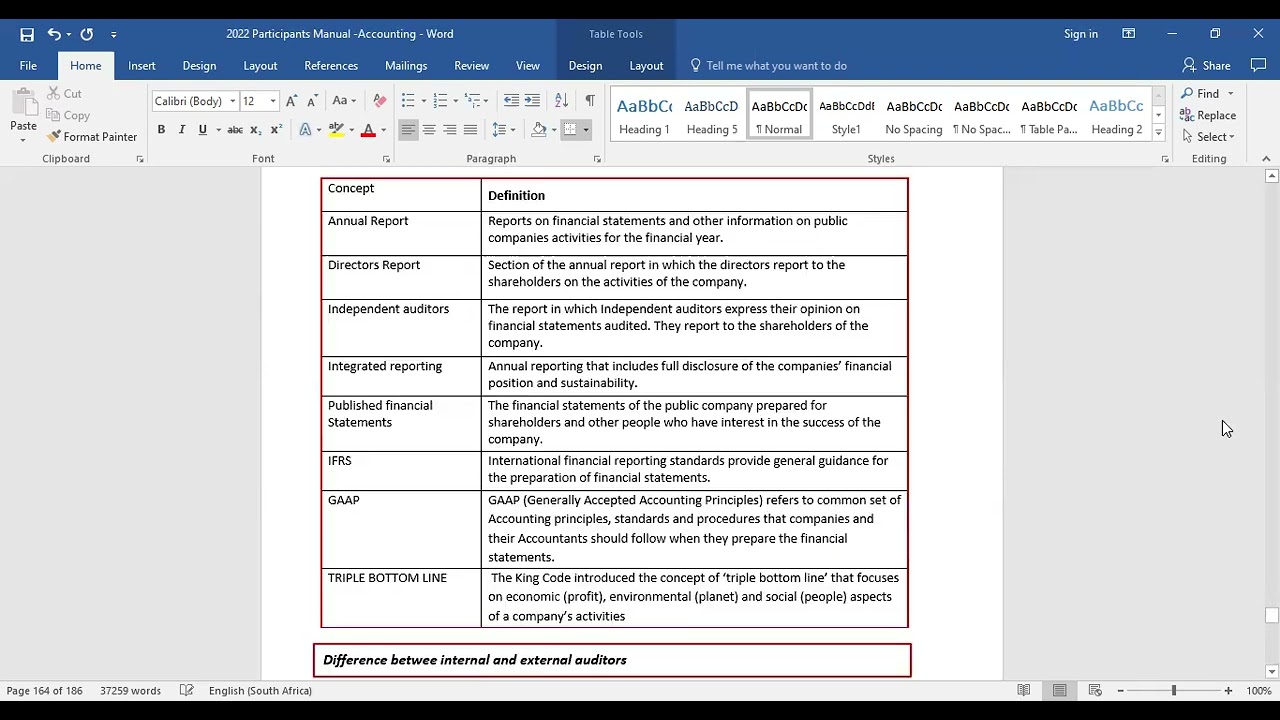Open the Mailings tab
The width and height of the screenshot is (1280, 720).
click(x=406, y=66)
